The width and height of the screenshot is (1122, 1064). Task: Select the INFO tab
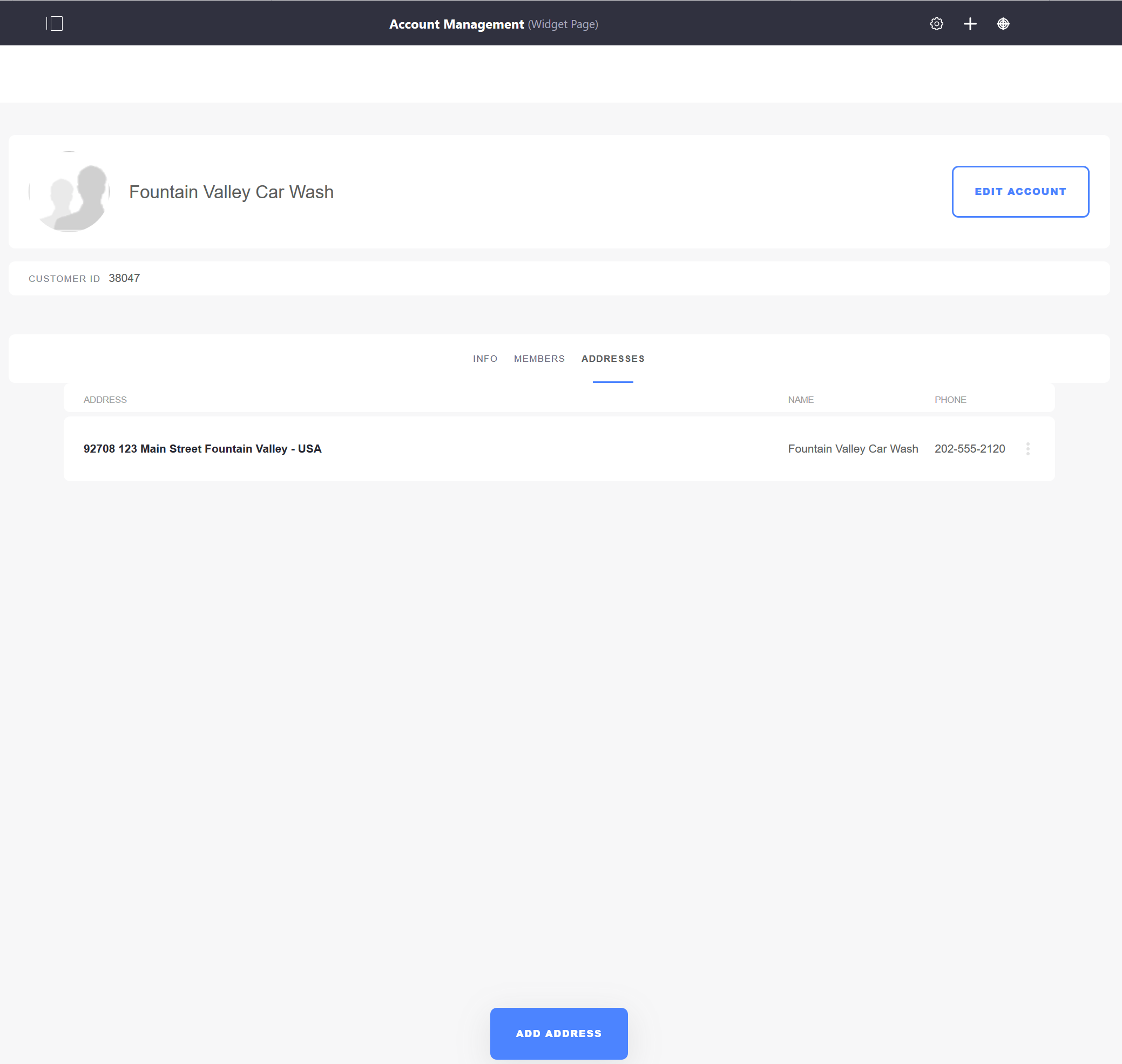coord(485,358)
